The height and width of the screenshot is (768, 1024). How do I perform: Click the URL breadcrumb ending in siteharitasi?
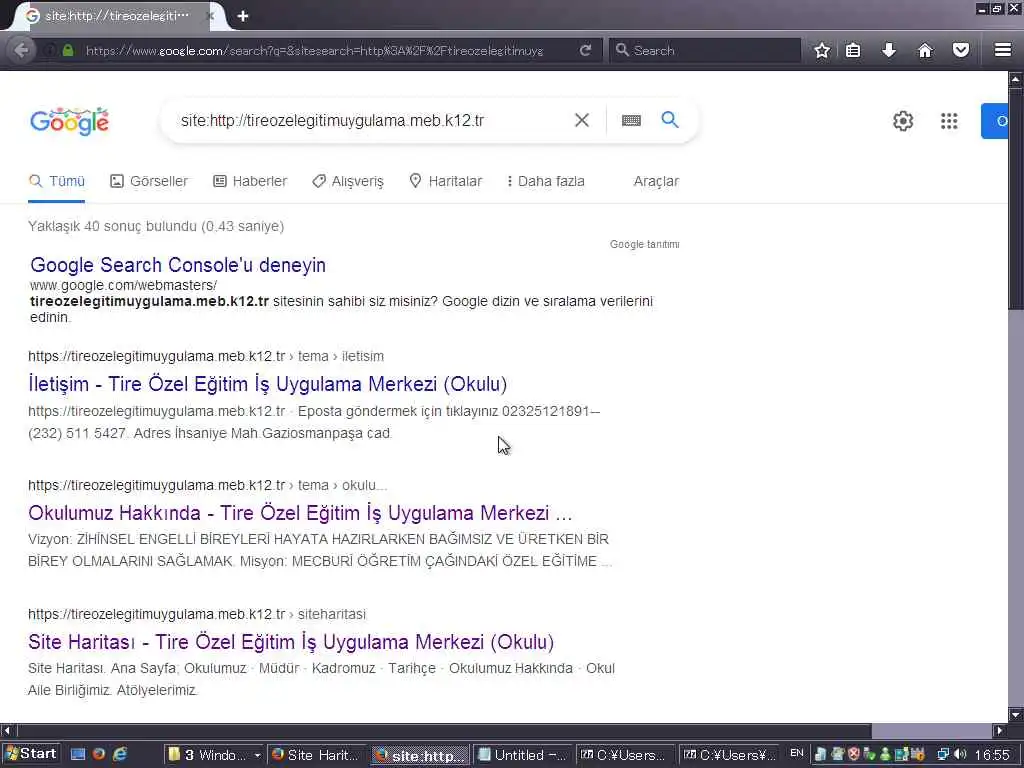(x=197, y=615)
